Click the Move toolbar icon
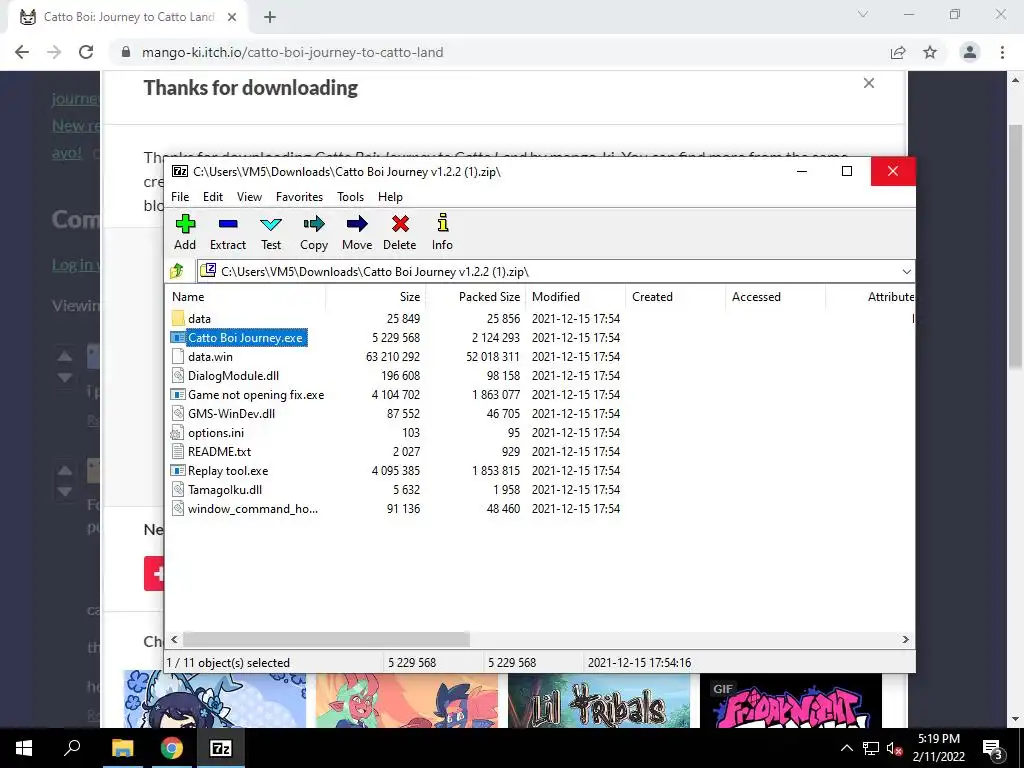 coord(357,225)
